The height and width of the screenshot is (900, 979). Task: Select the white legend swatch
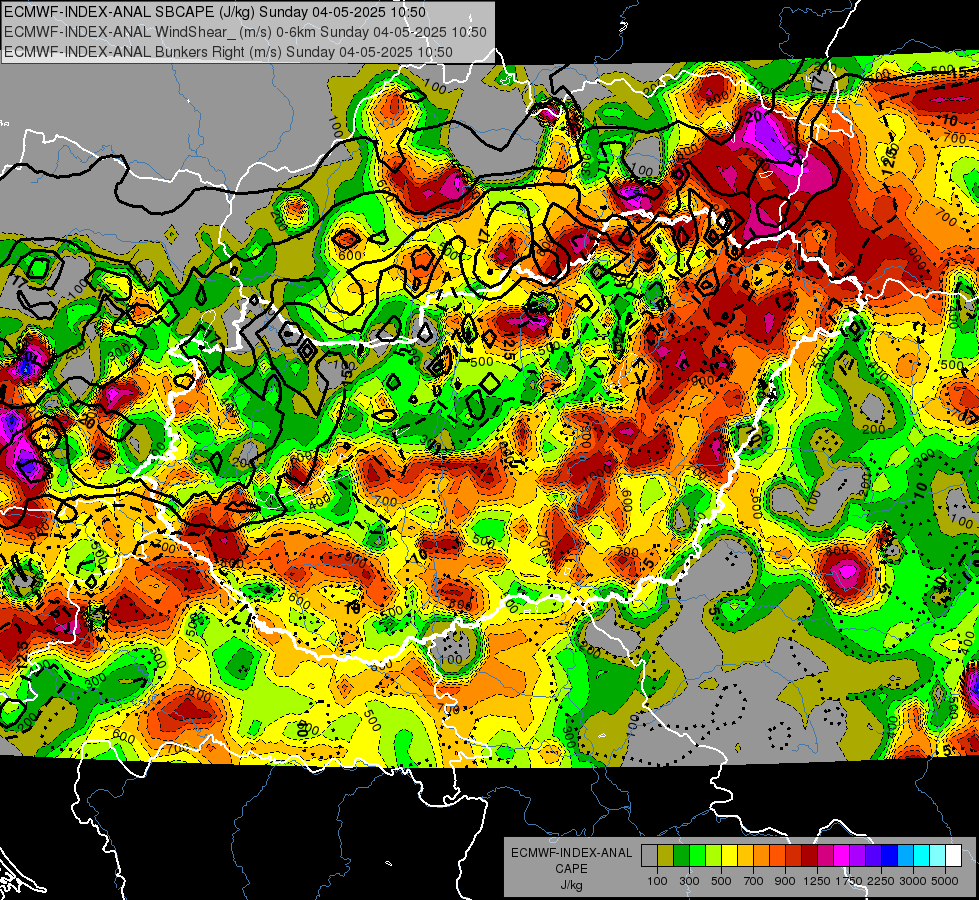point(953,855)
